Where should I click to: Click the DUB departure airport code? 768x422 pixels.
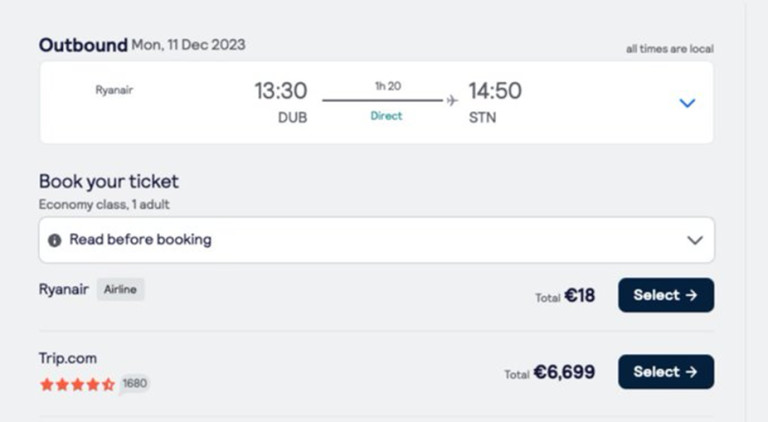pos(292,117)
